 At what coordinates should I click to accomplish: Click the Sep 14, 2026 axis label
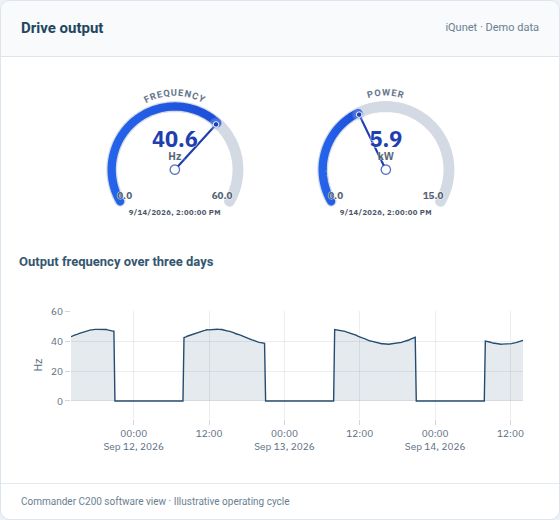[435, 447]
